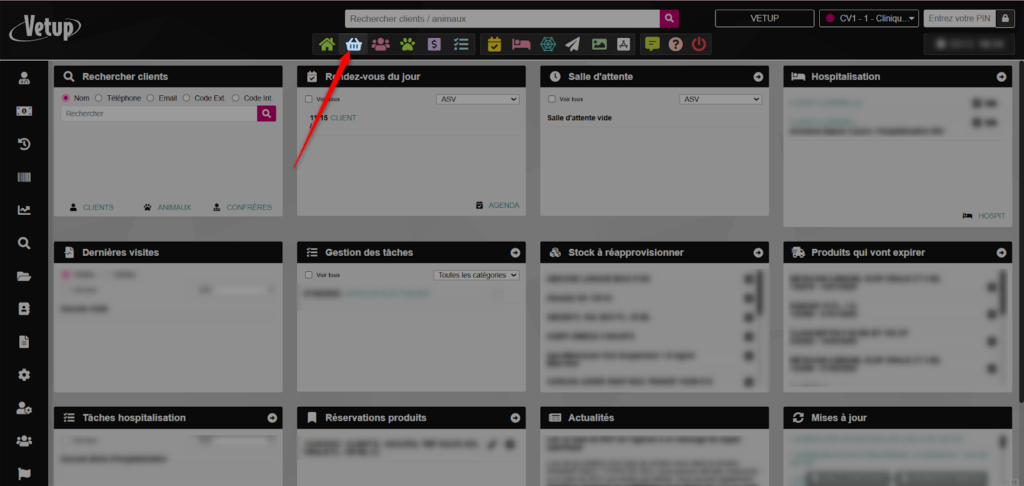Tick Voir tous in Gestion des tâches
The image size is (1024, 486).
[308, 274]
